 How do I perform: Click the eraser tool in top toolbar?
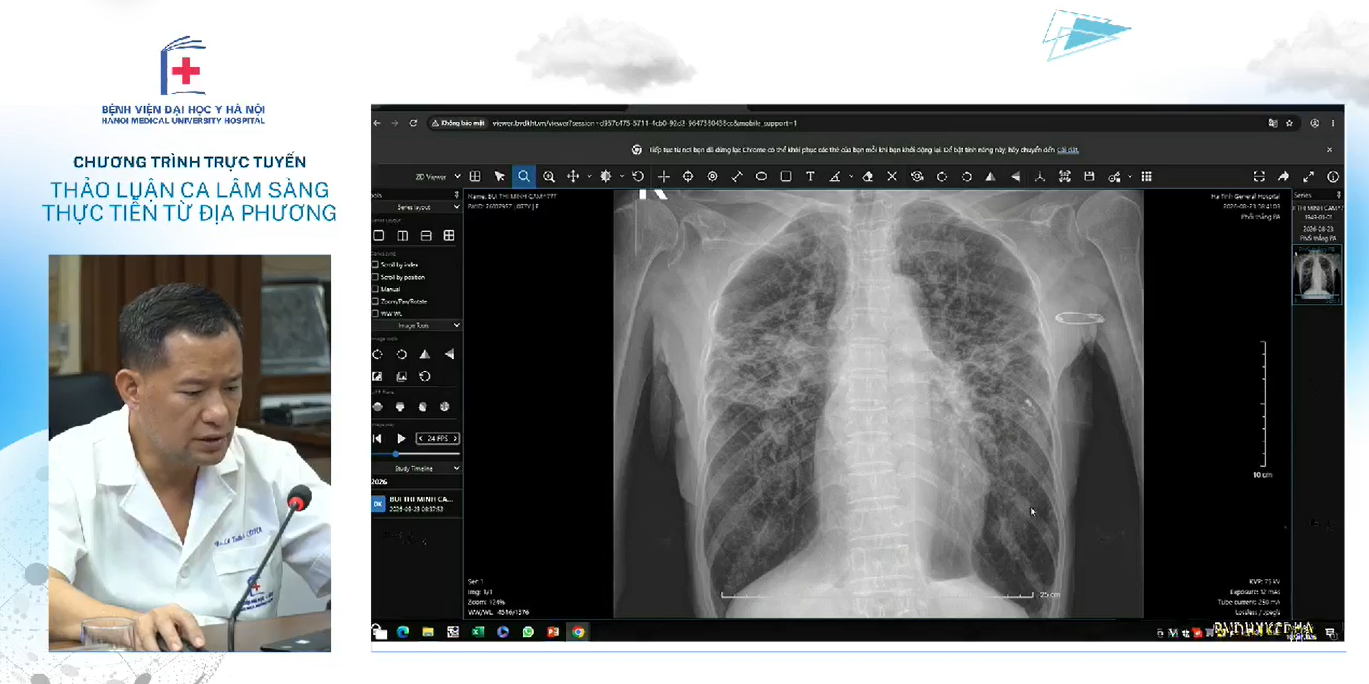[x=868, y=177]
